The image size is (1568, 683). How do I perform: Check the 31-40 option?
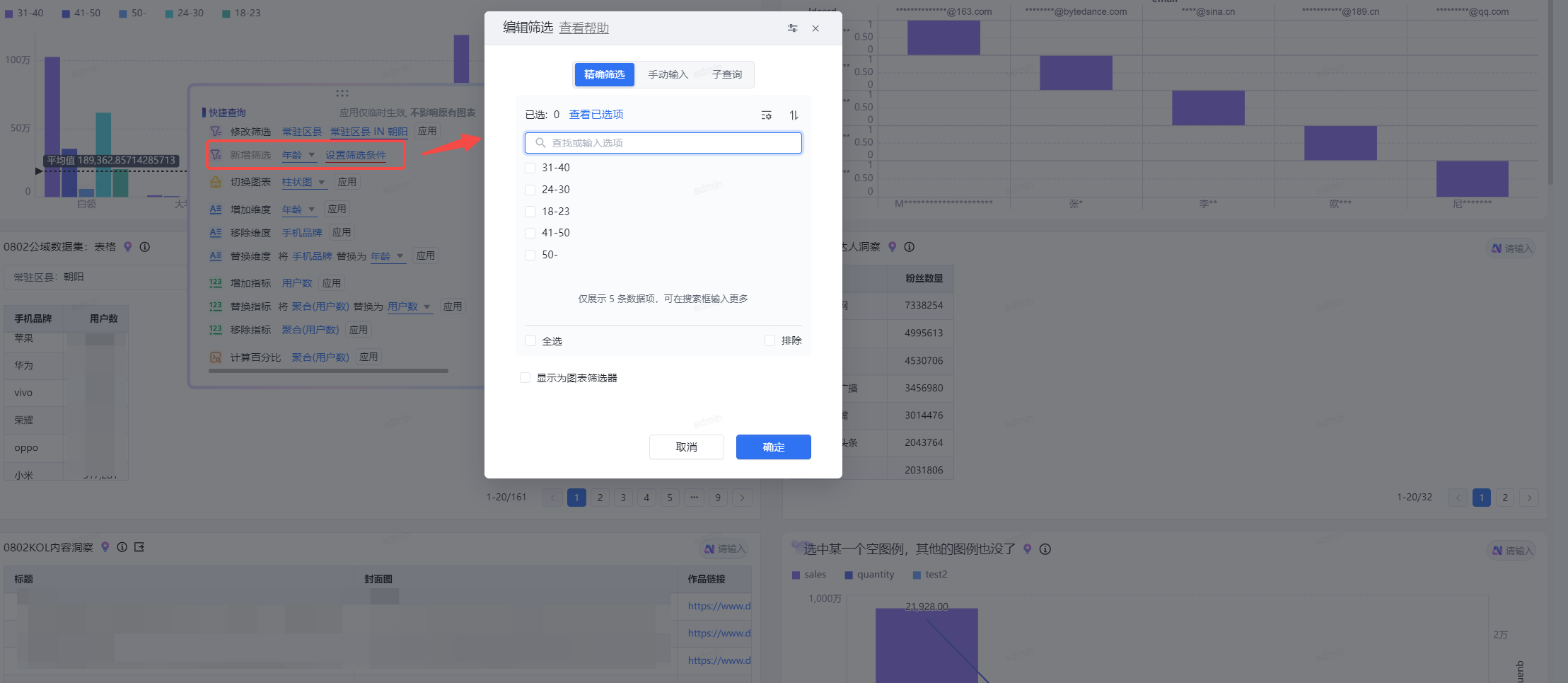(x=530, y=168)
